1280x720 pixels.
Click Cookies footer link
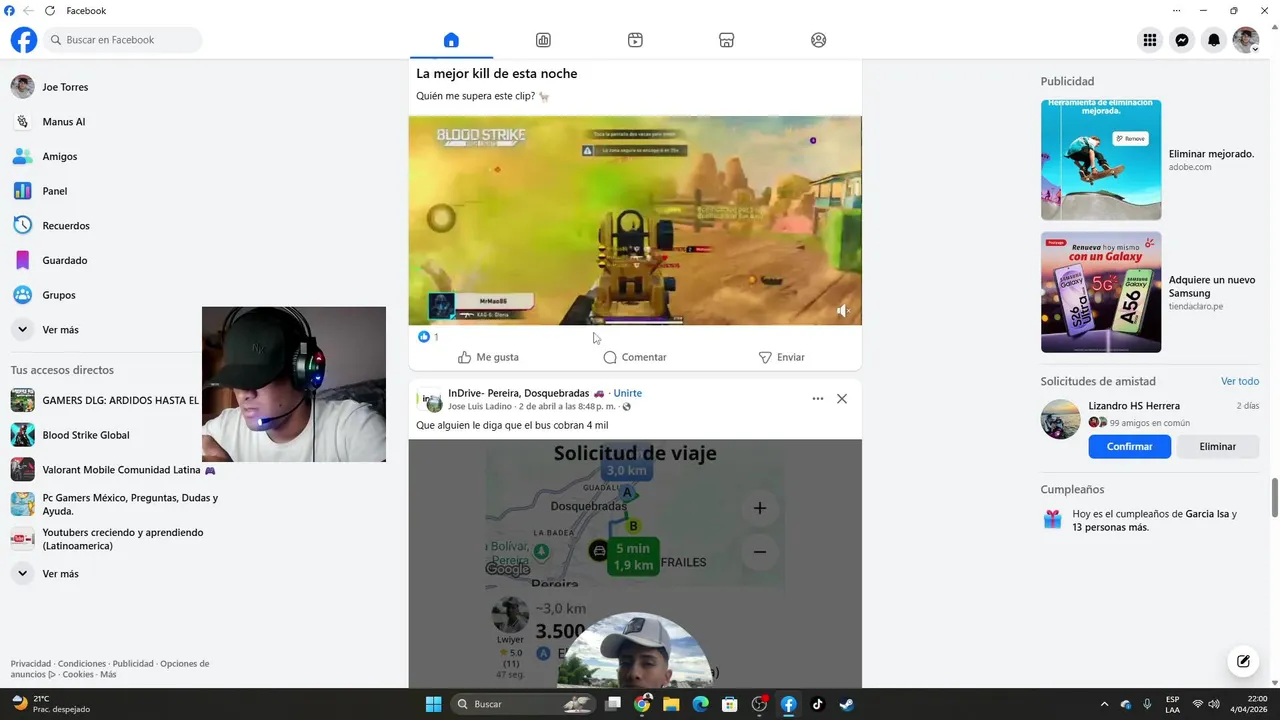(78, 674)
